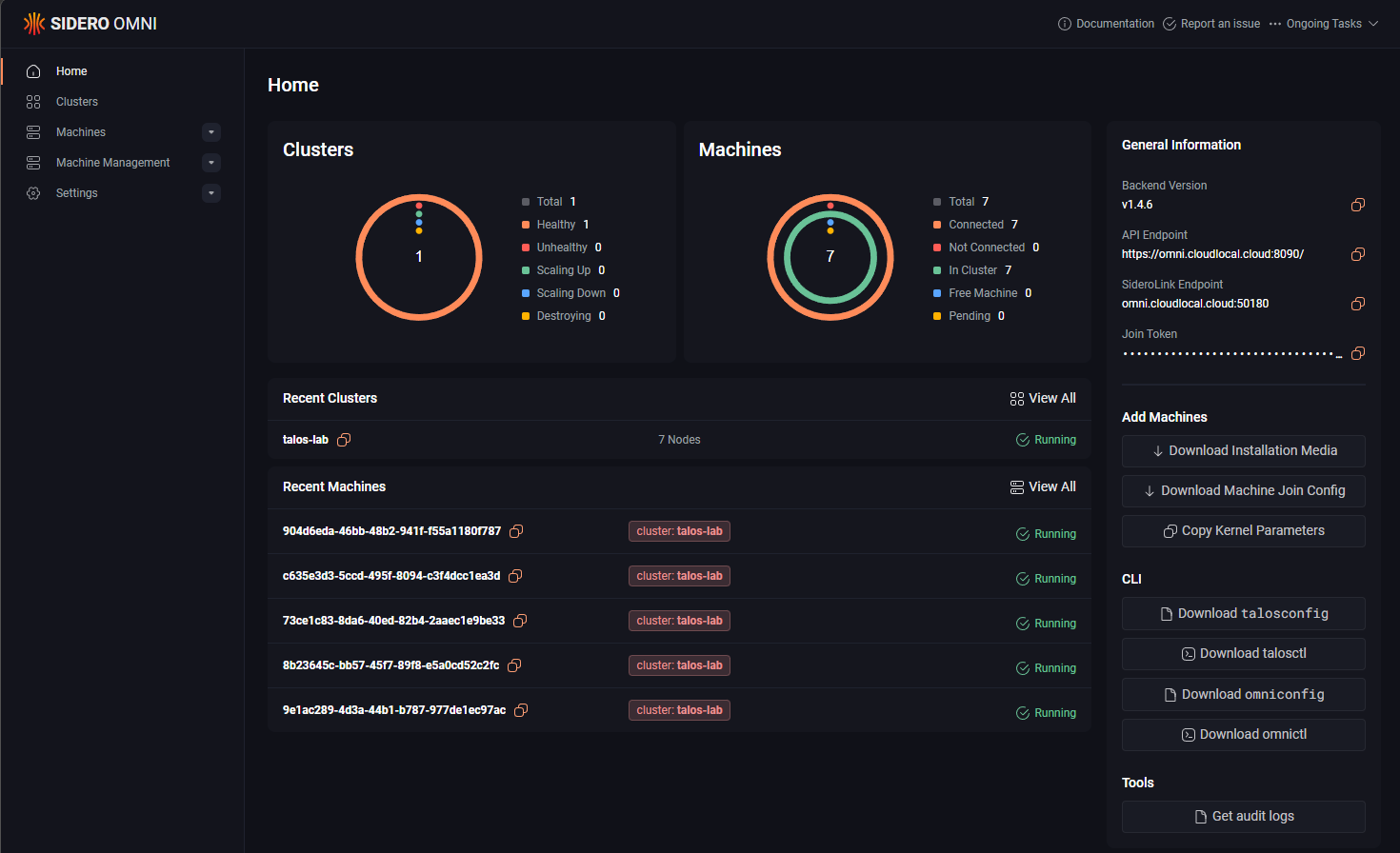
Task: Expand the Machines sidebar submenu
Action: 211,132
